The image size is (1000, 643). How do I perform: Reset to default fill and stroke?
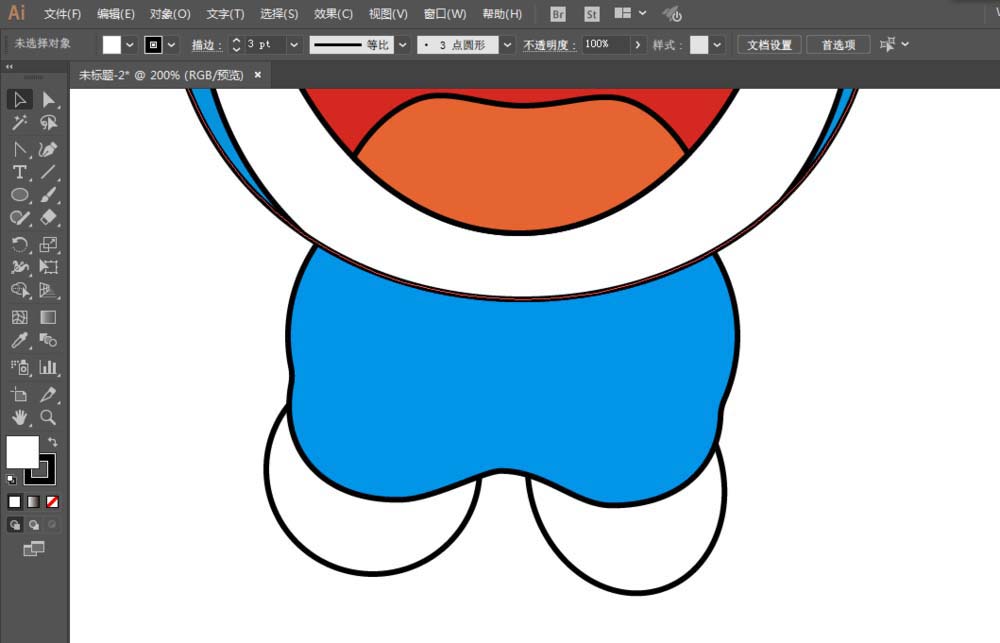click(x=11, y=479)
